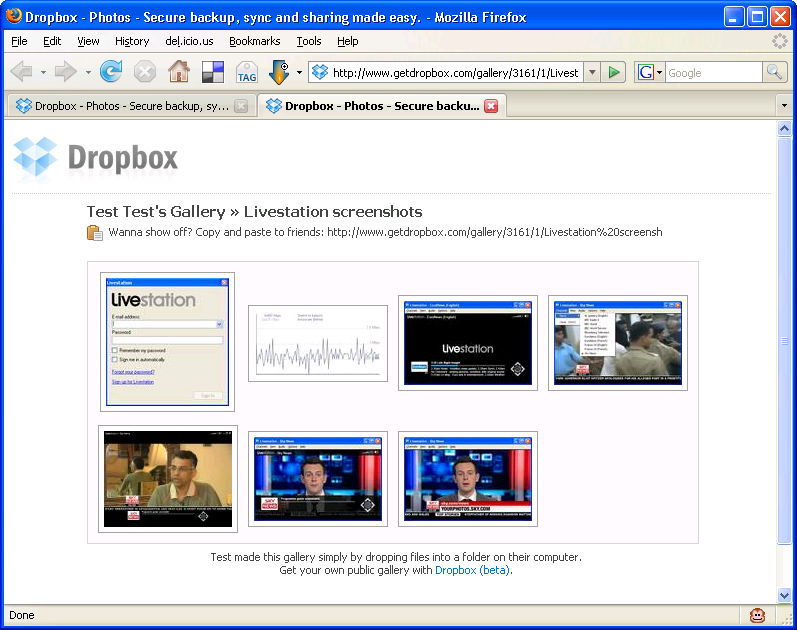Open the list all tabs dropdown
797x630 pixels.
tap(784, 105)
